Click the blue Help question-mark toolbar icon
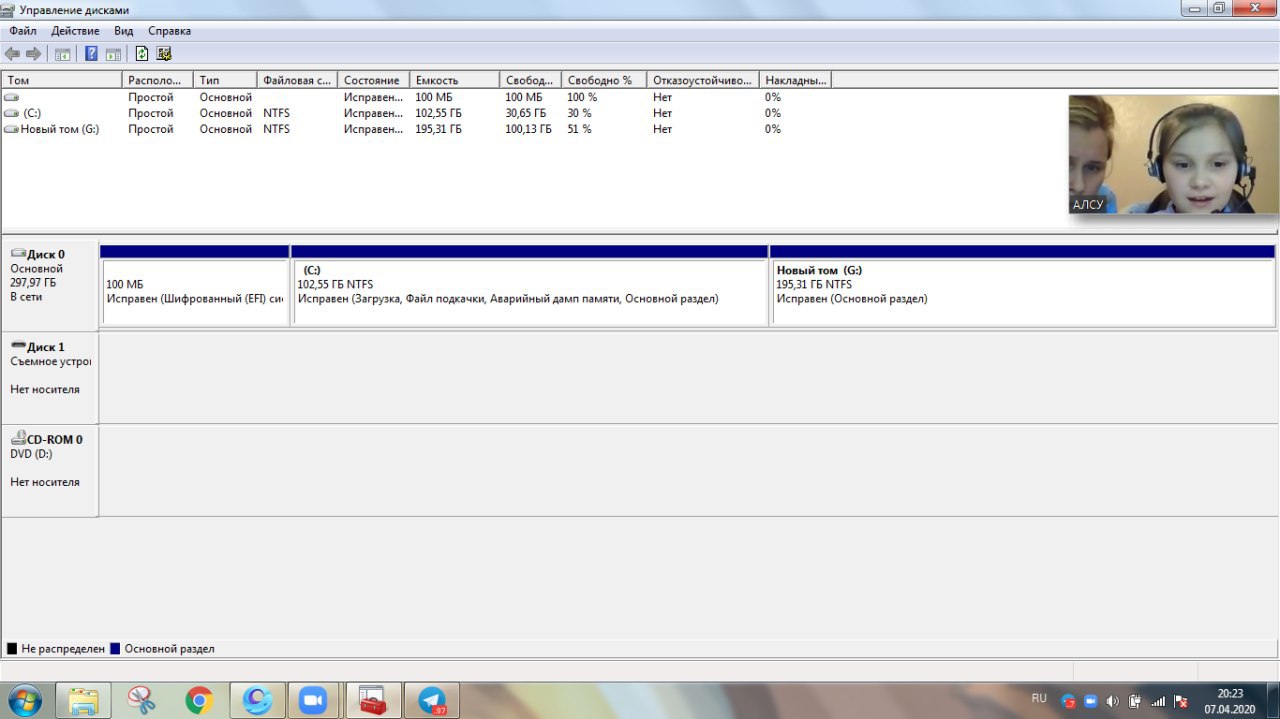This screenshot has height=719, width=1280. [91, 54]
